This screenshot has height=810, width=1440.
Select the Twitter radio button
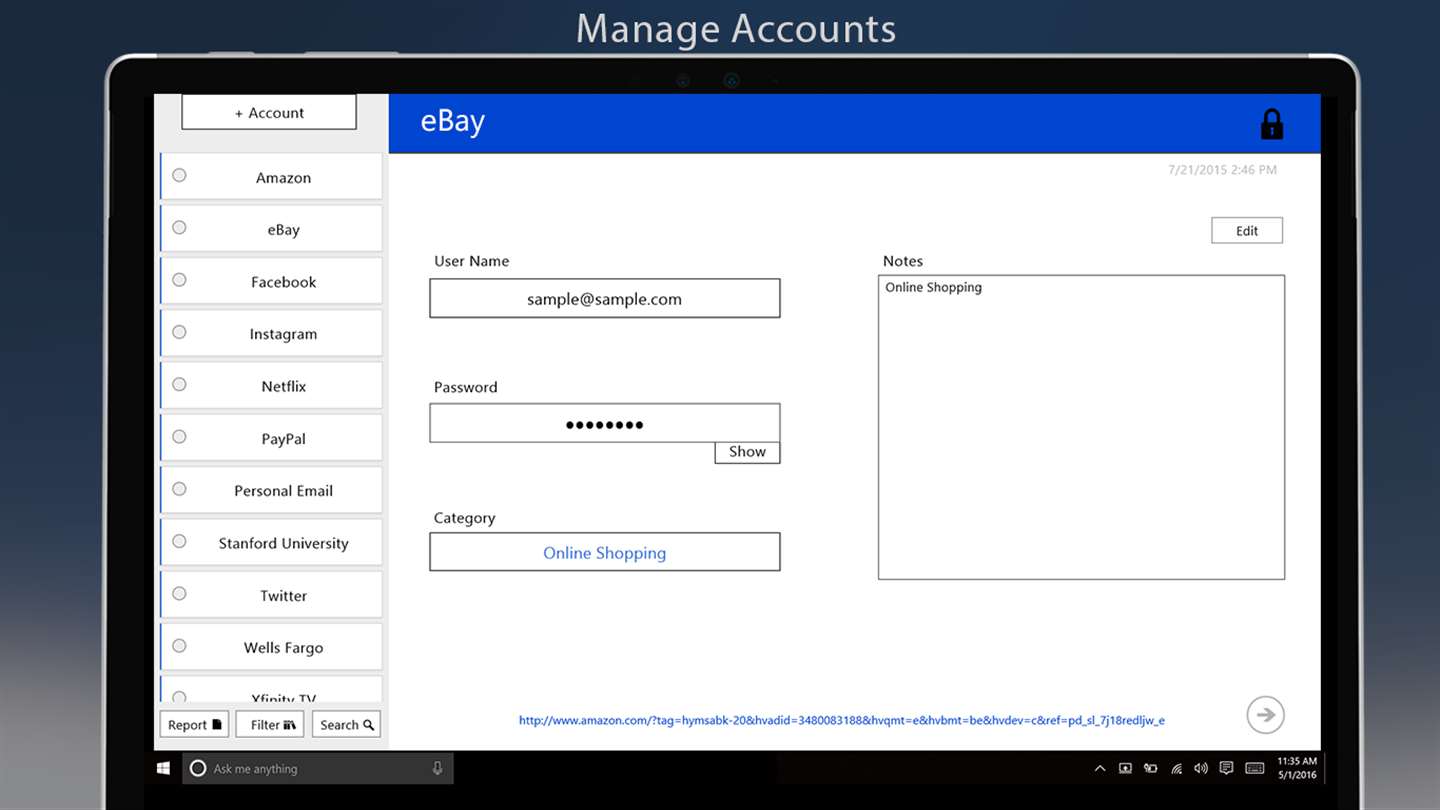click(179, 593)
